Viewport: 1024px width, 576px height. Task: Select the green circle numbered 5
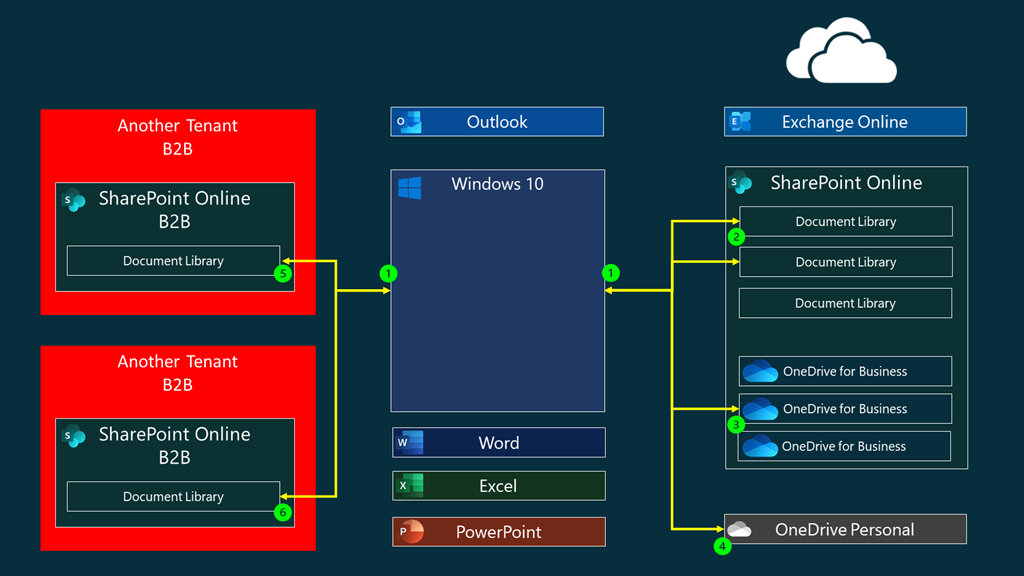[283, 273]
